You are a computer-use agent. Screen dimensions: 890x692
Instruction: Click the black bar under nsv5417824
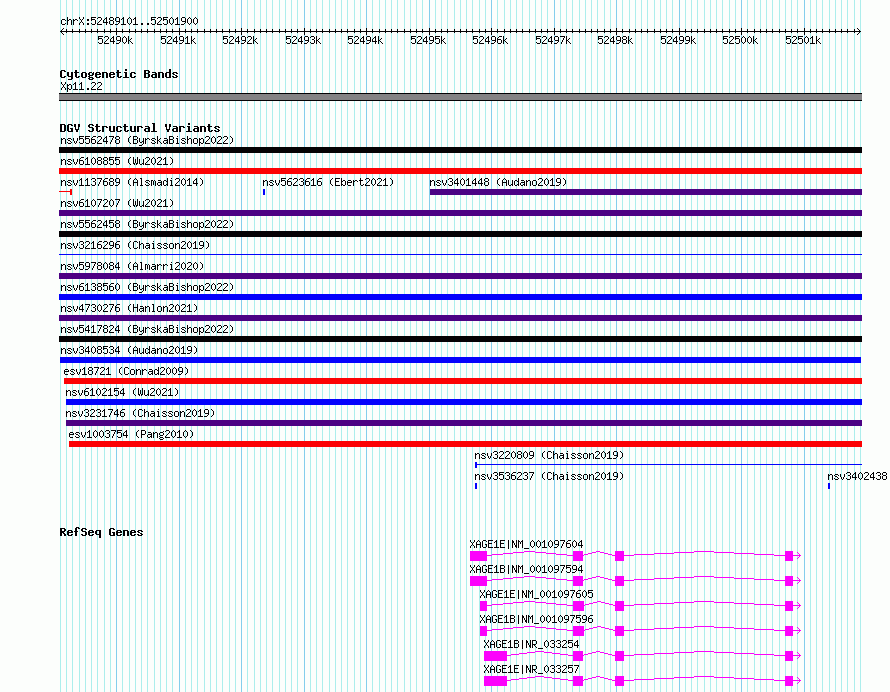tap(460, 339)
